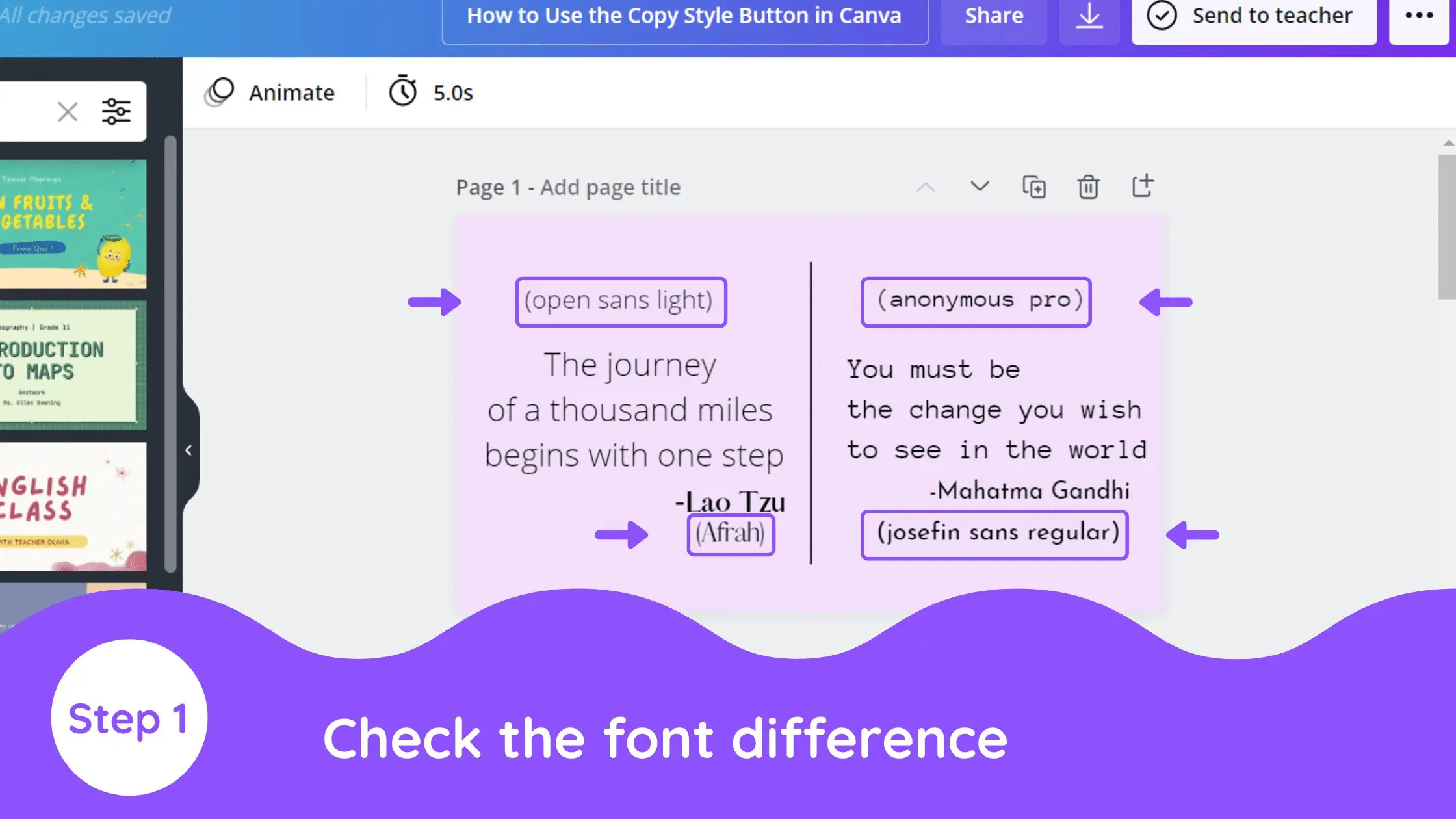The width and height of the screenshot is (1456, 819).
Task: Move to the next page with down chevron
Action: tap(980, 187)
